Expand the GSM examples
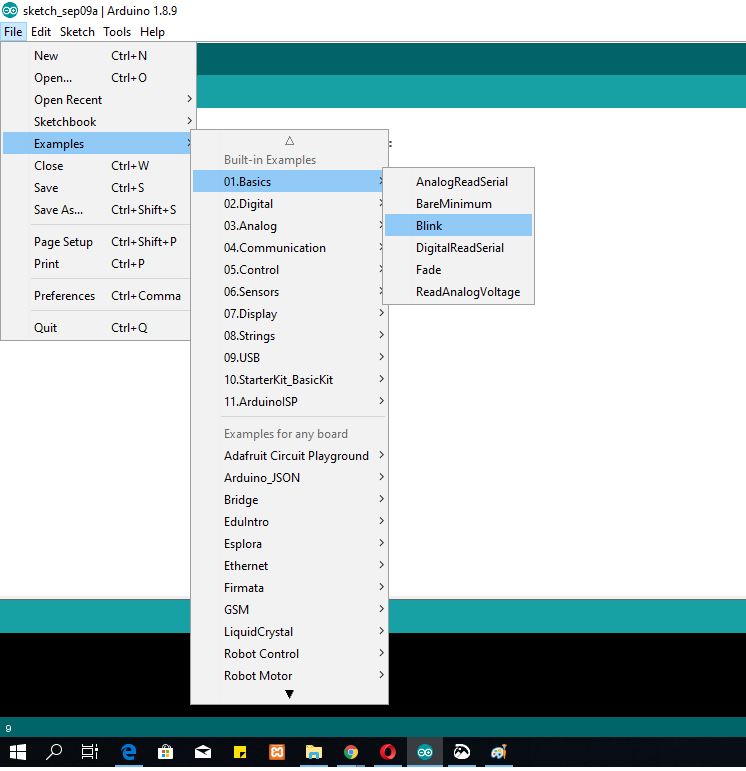 (x=290, y=610)
